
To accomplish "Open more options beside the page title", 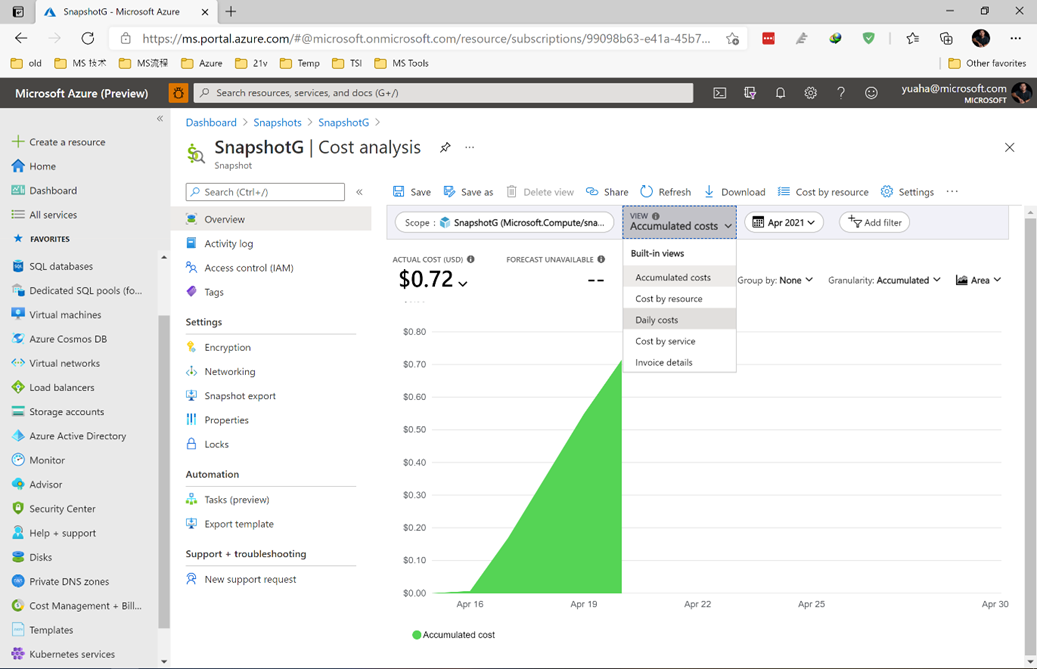I will point(470,147).
